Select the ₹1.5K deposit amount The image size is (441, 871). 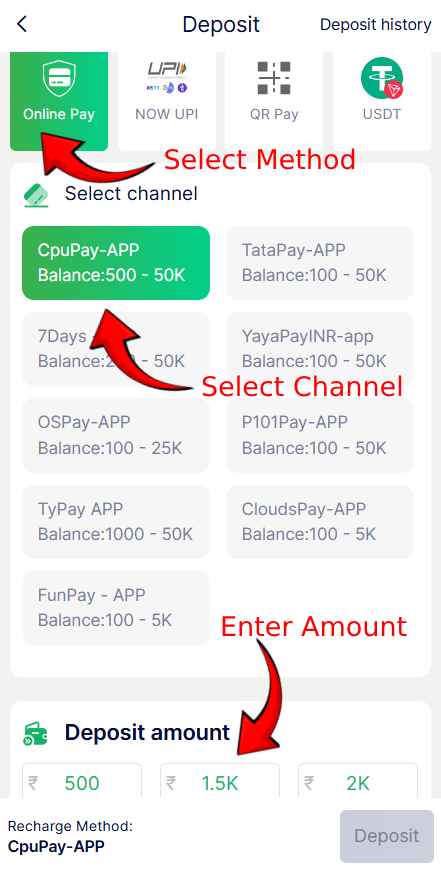(220, 782)
